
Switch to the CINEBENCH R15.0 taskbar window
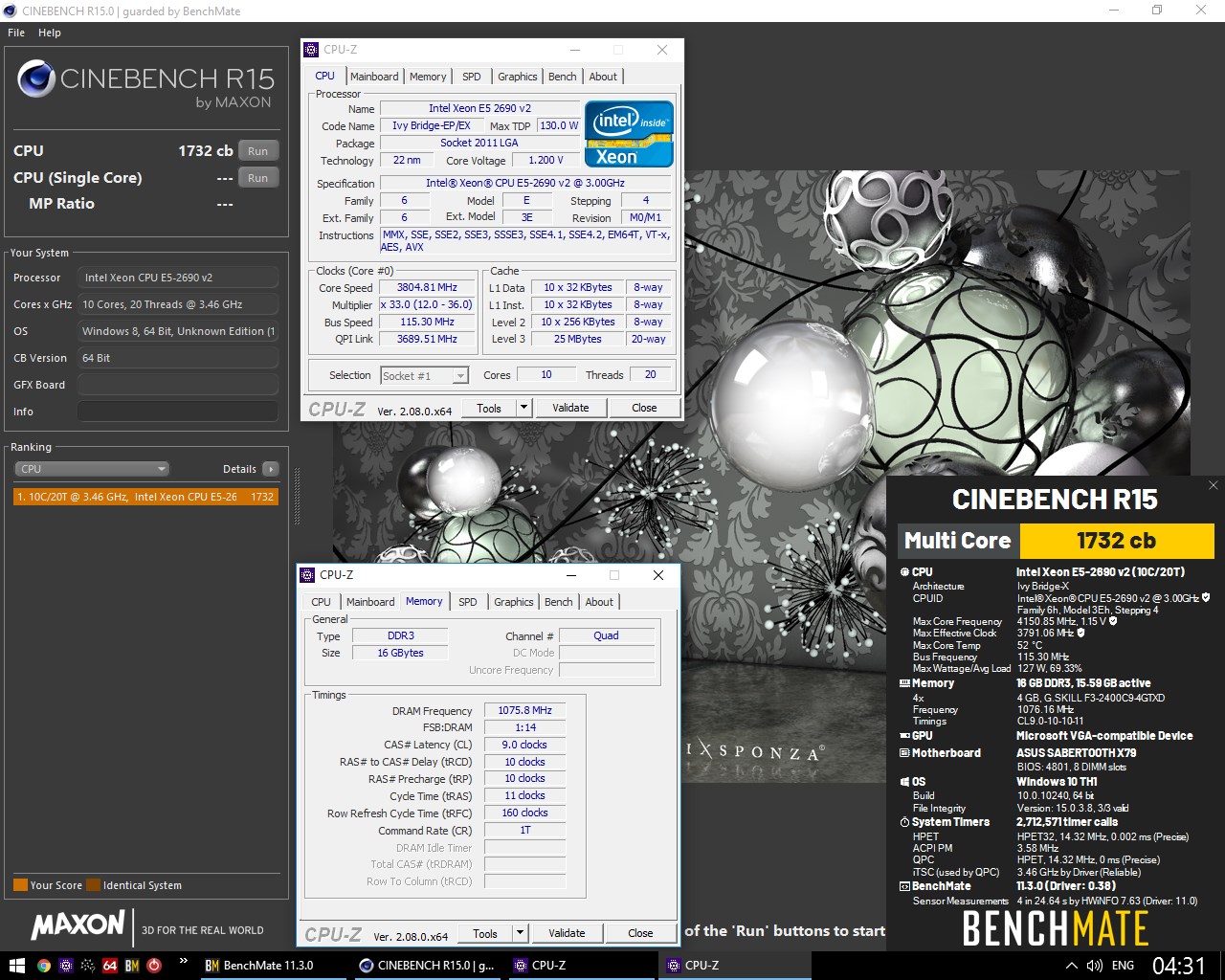[x=428, y=966]
